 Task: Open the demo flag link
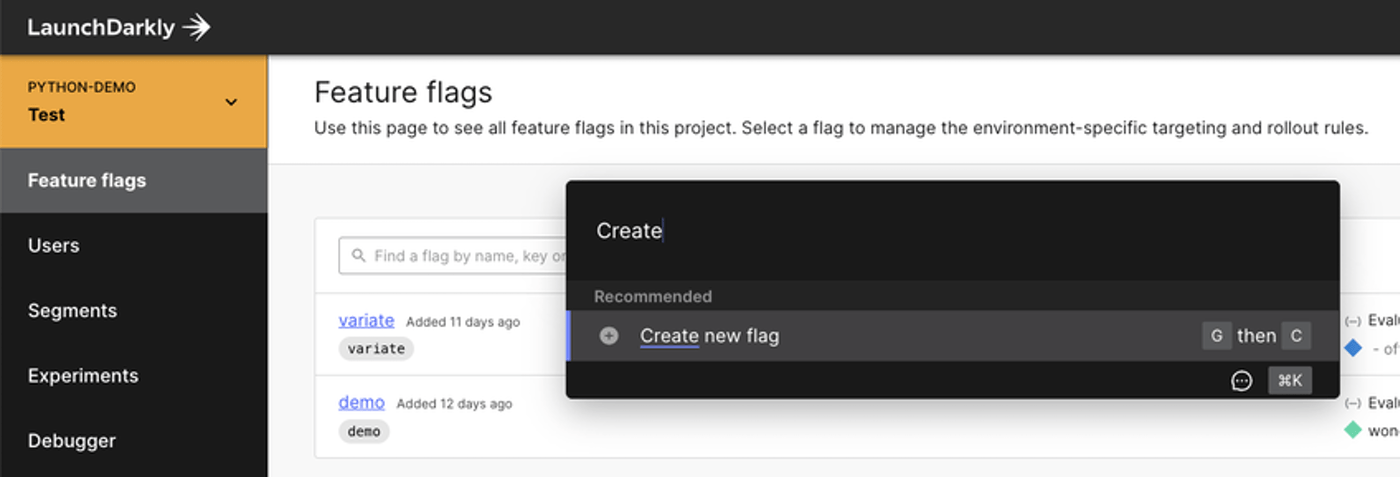tap(361, 403)
